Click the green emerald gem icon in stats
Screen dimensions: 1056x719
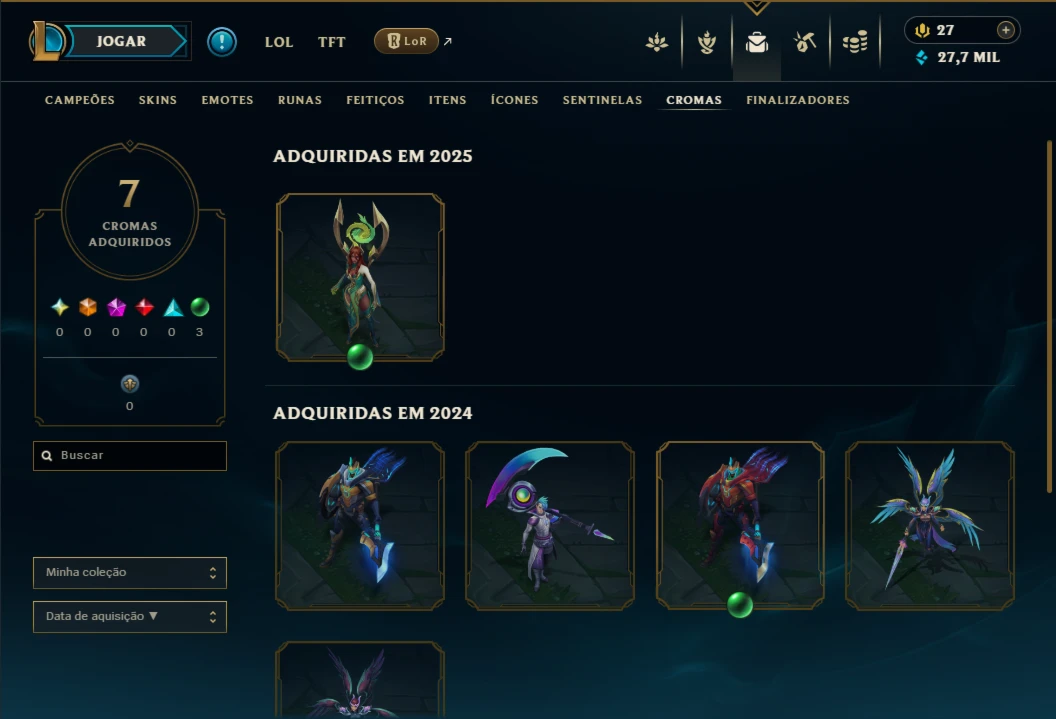tap(199, 307)
